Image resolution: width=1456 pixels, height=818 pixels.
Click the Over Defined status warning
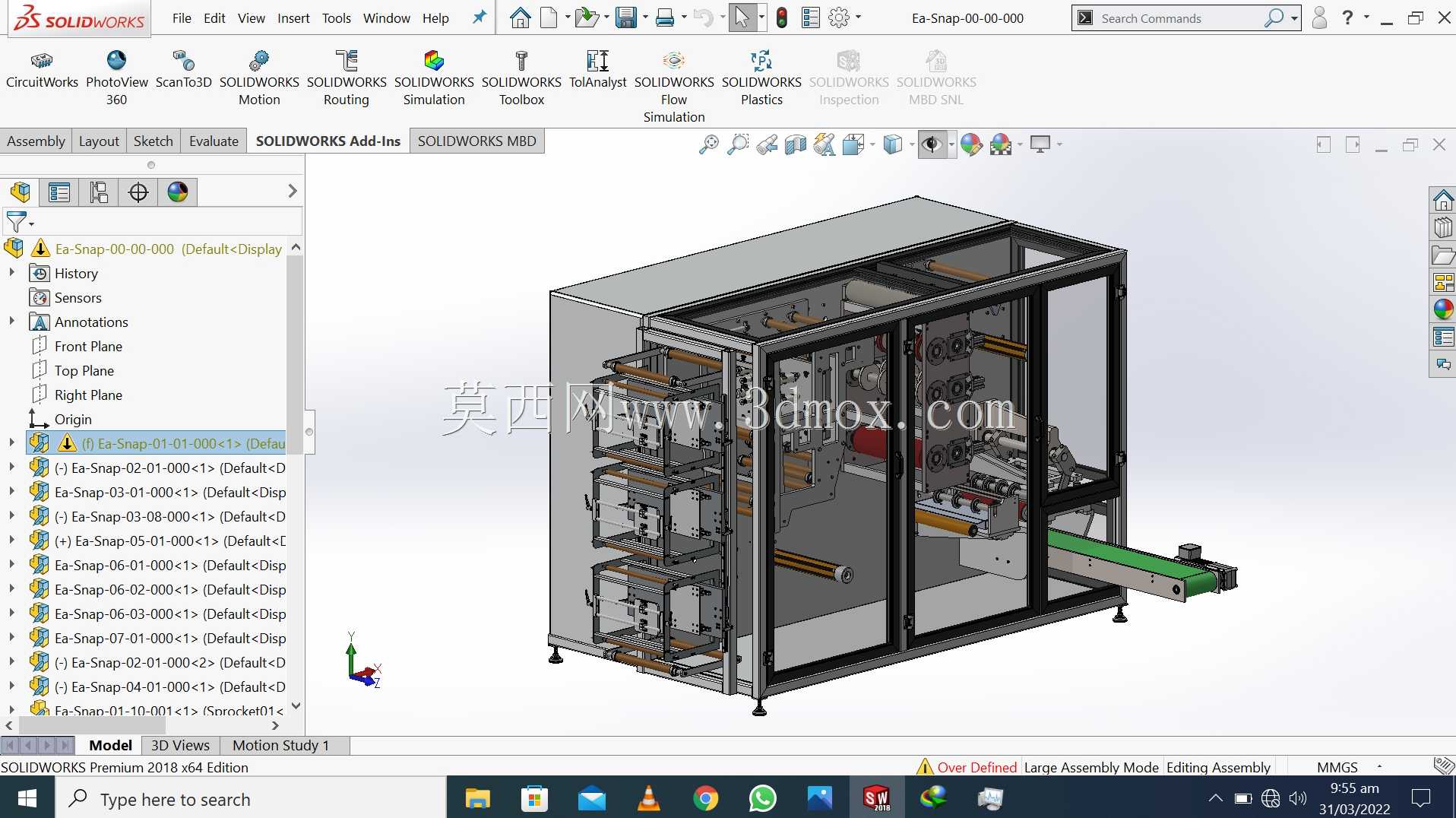point(967,767)
